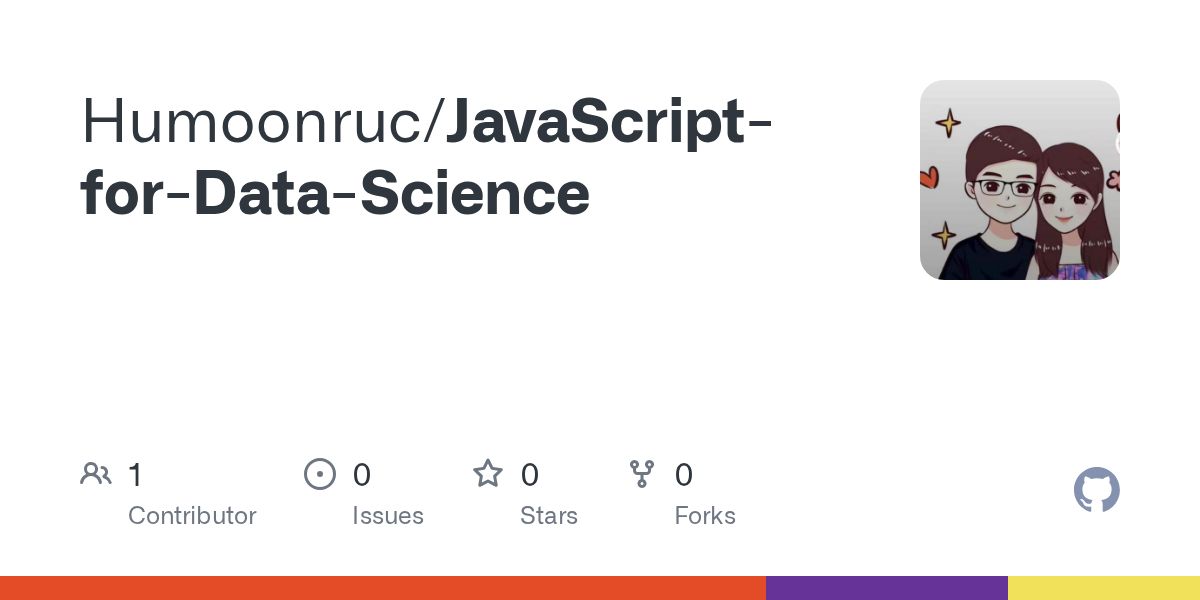The width and height of the screenshot is (1200, 600).
Task: Select the zero count above Stars
Action: point(530,475)
